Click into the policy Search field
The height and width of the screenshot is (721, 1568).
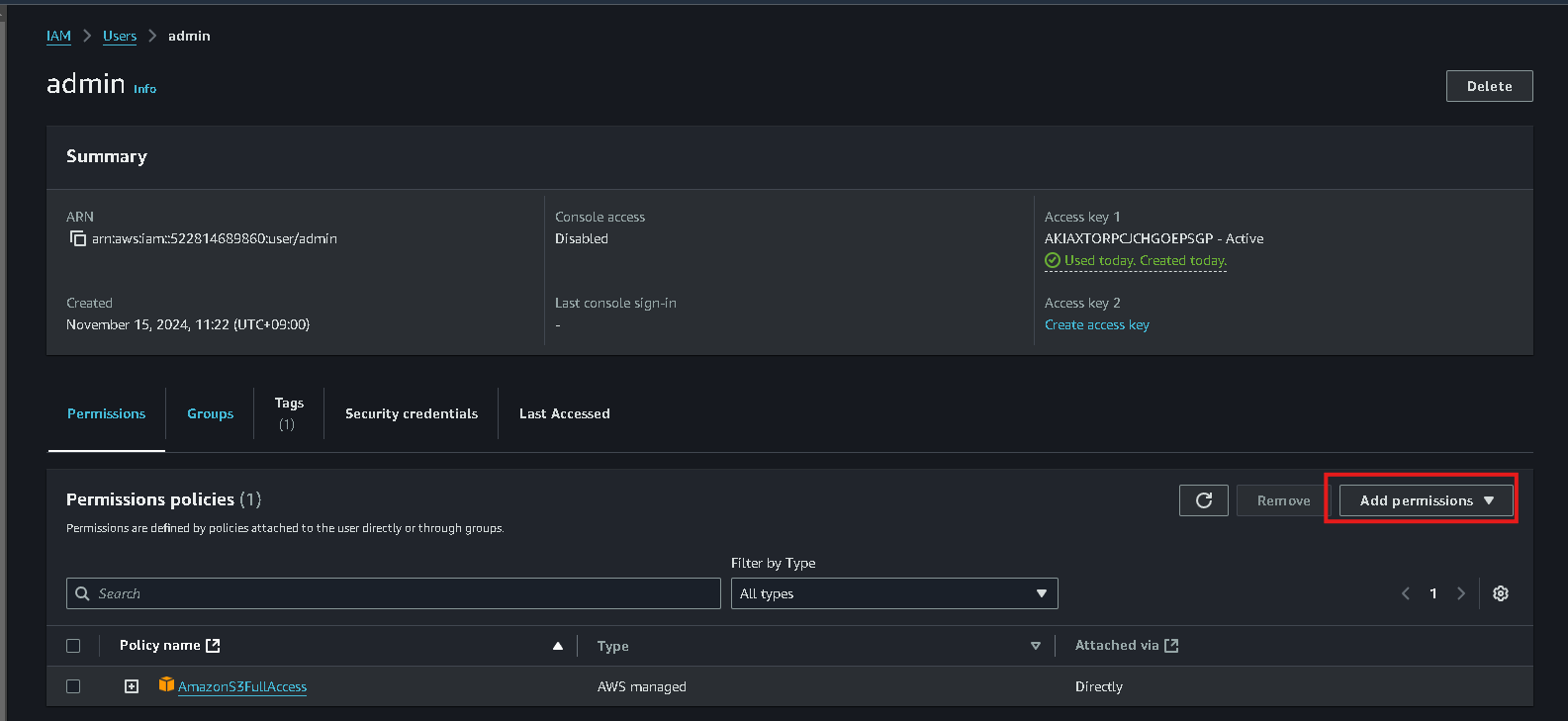click(x=394, y=593)
